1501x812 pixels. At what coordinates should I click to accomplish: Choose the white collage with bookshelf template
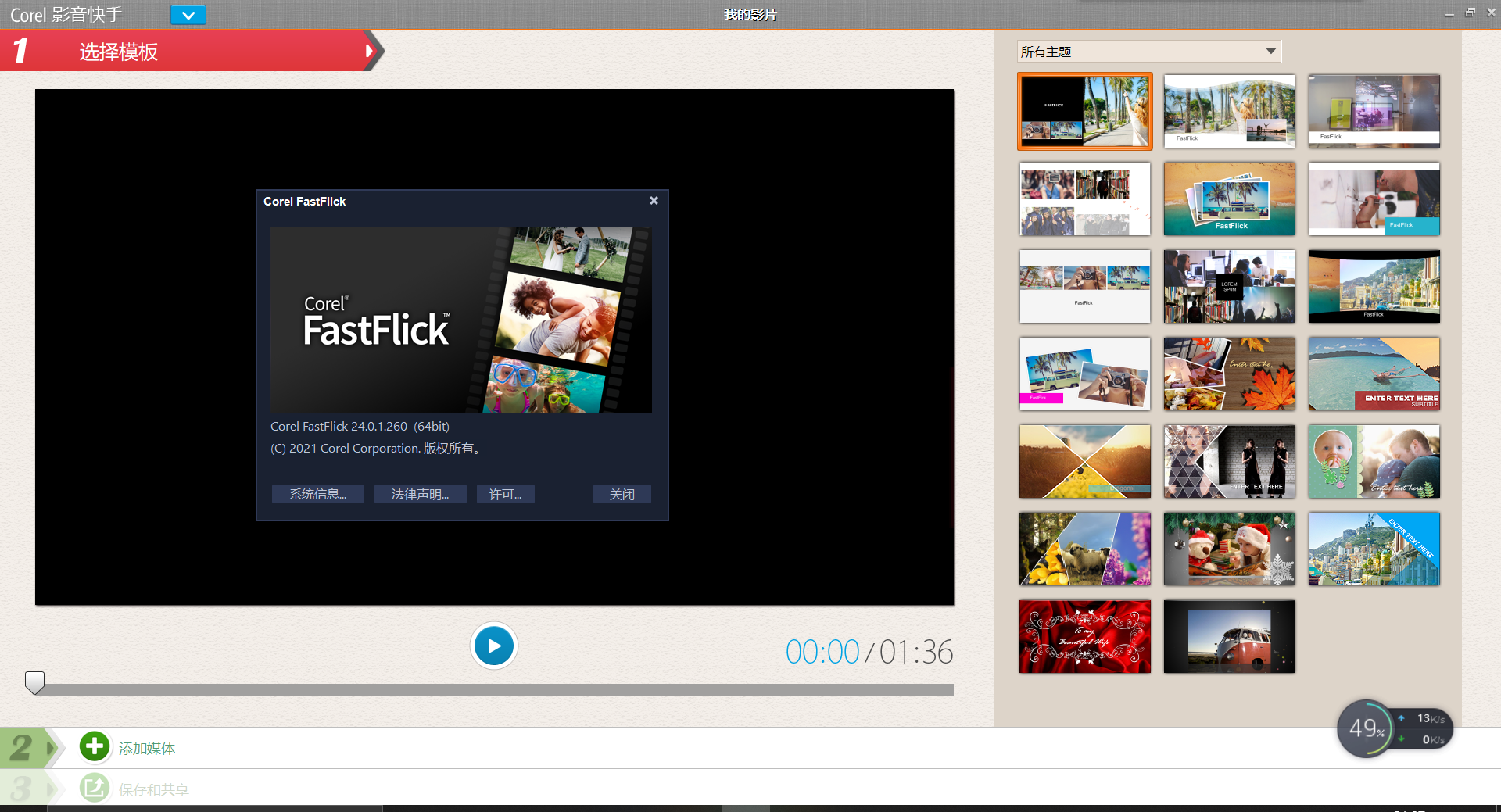coord(1084,199)
